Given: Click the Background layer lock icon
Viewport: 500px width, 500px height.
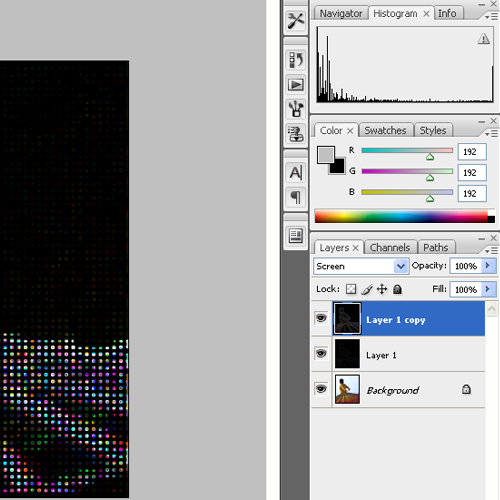Looking at the screenshot, I should click(466, 389).
